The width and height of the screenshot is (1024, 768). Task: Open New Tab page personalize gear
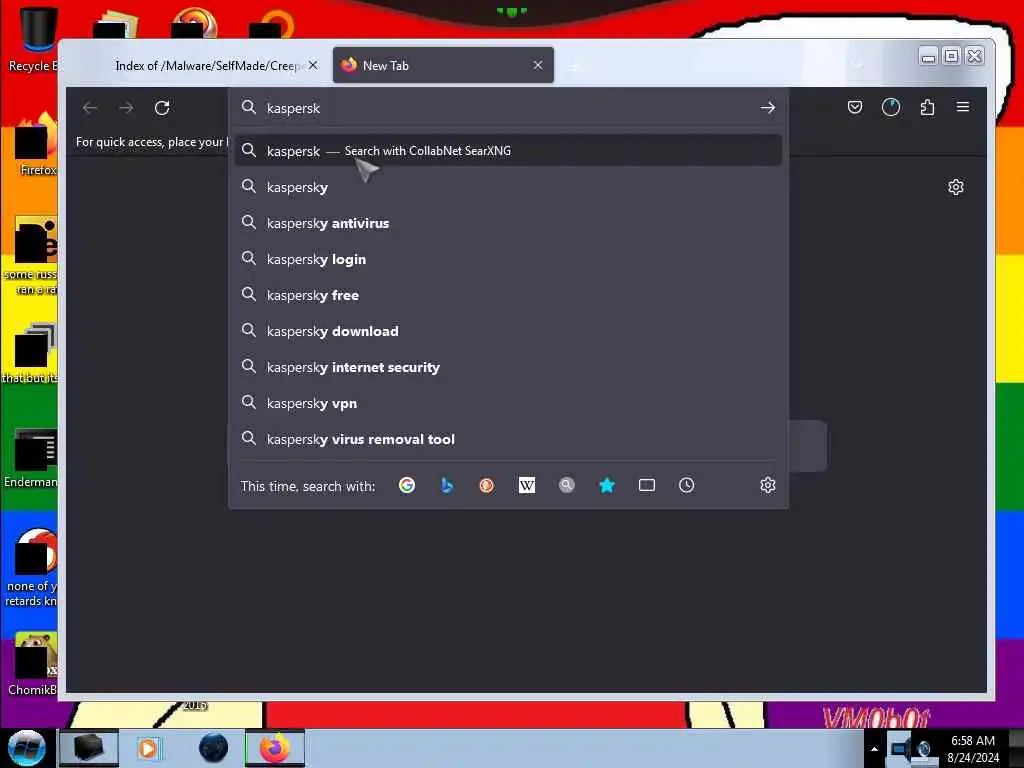point(955,187)
